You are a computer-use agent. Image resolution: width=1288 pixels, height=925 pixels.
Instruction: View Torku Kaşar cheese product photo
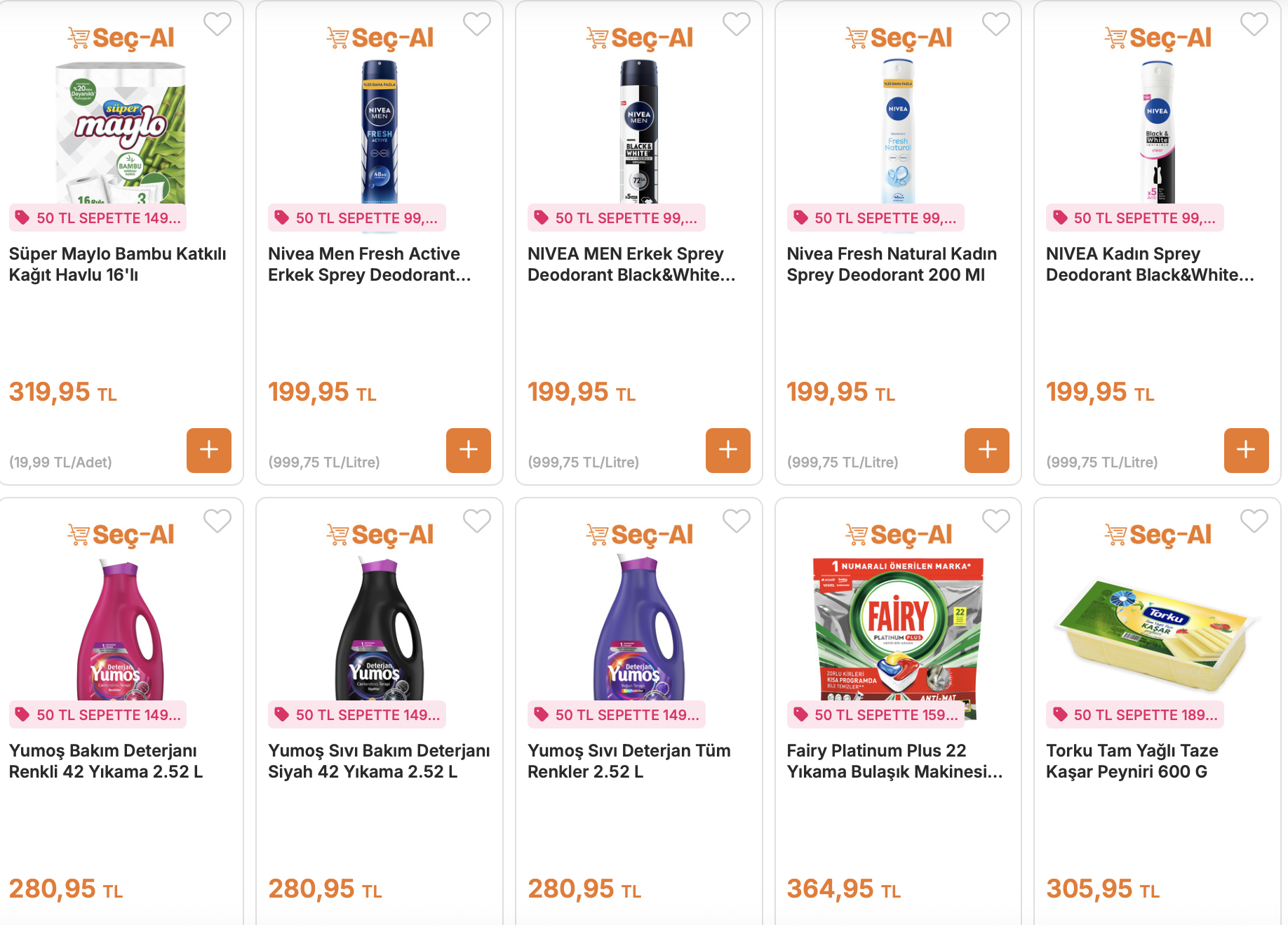[1157, 632]
